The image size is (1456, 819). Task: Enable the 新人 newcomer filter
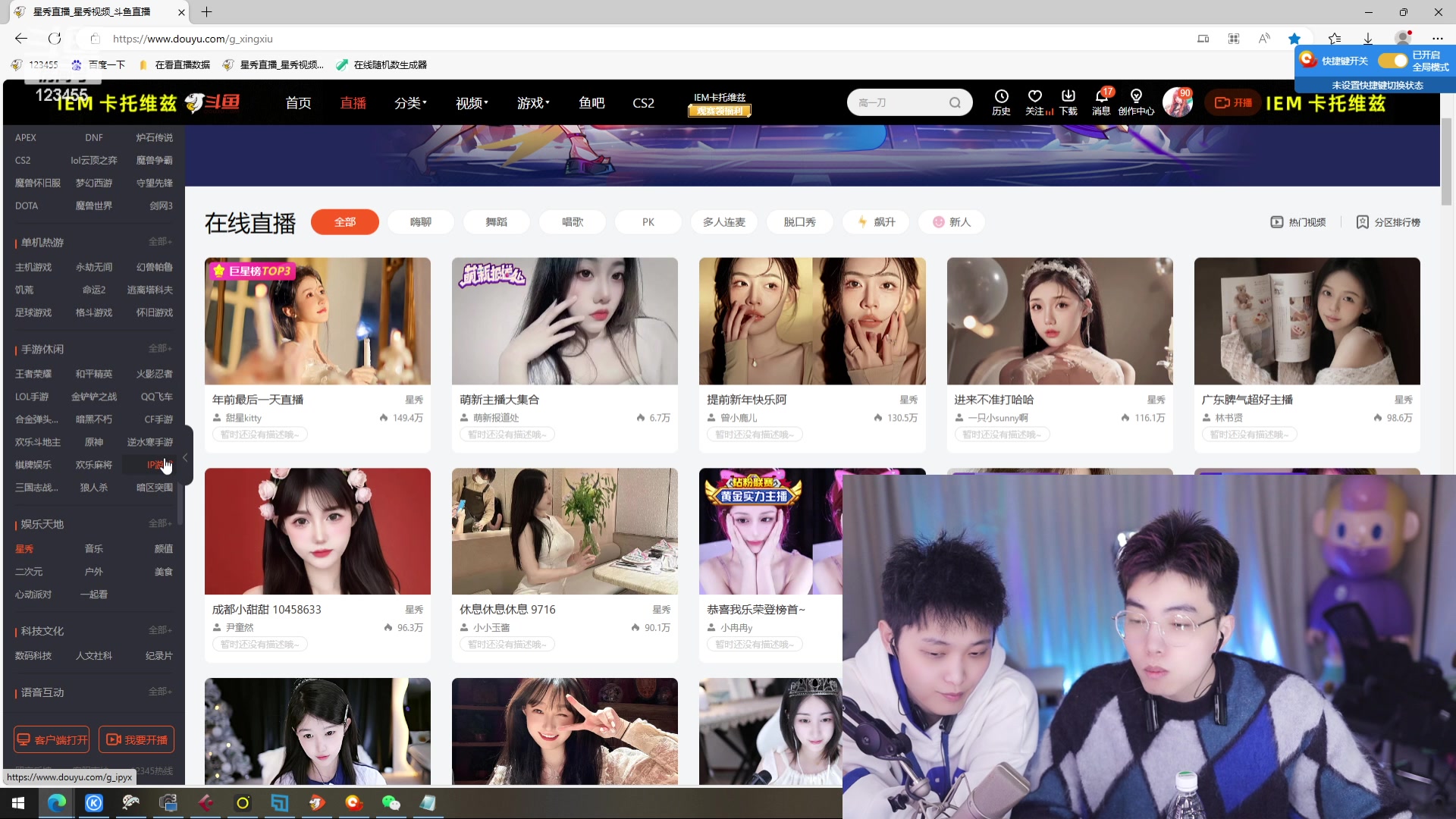tap(952, 221)
